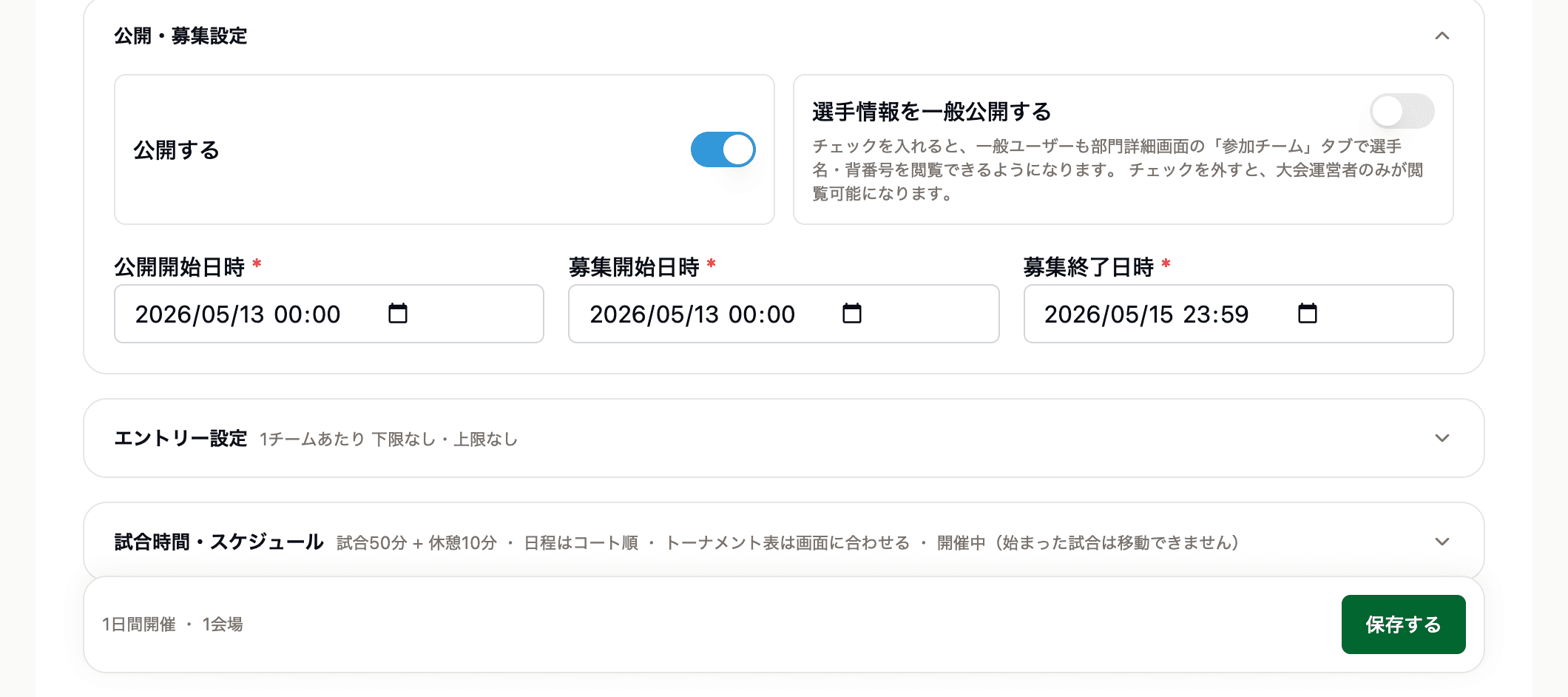This screenshot has height=697, width=1568.
Task: Click the 保存する button
Action: pyautogui.click(x=1403, y=624)
